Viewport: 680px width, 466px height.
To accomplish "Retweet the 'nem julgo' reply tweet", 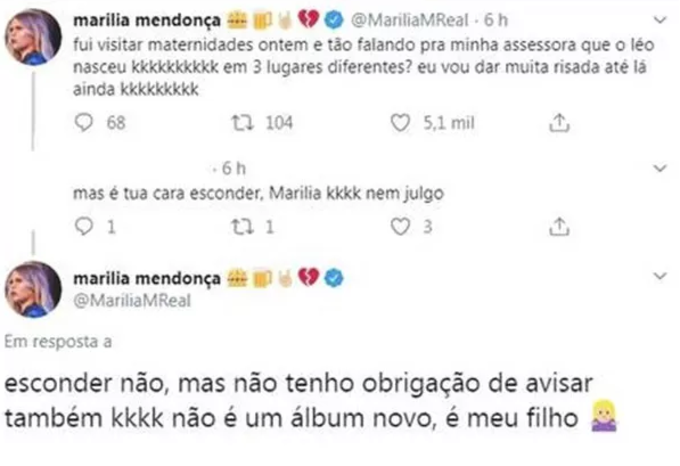I will coord(241,226).
